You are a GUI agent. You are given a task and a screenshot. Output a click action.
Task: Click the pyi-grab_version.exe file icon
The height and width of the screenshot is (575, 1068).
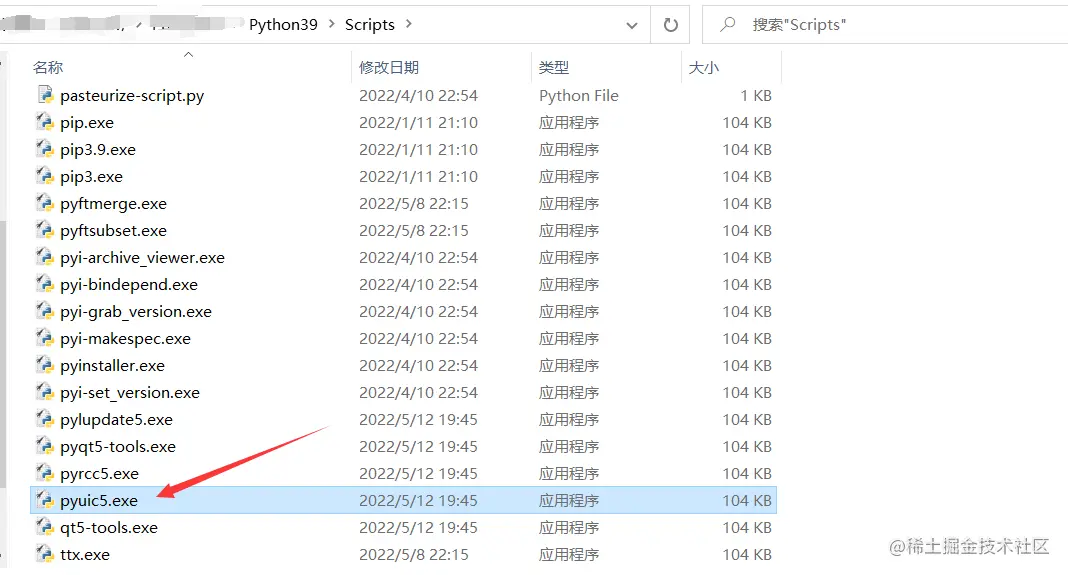(x=45, y=311)
